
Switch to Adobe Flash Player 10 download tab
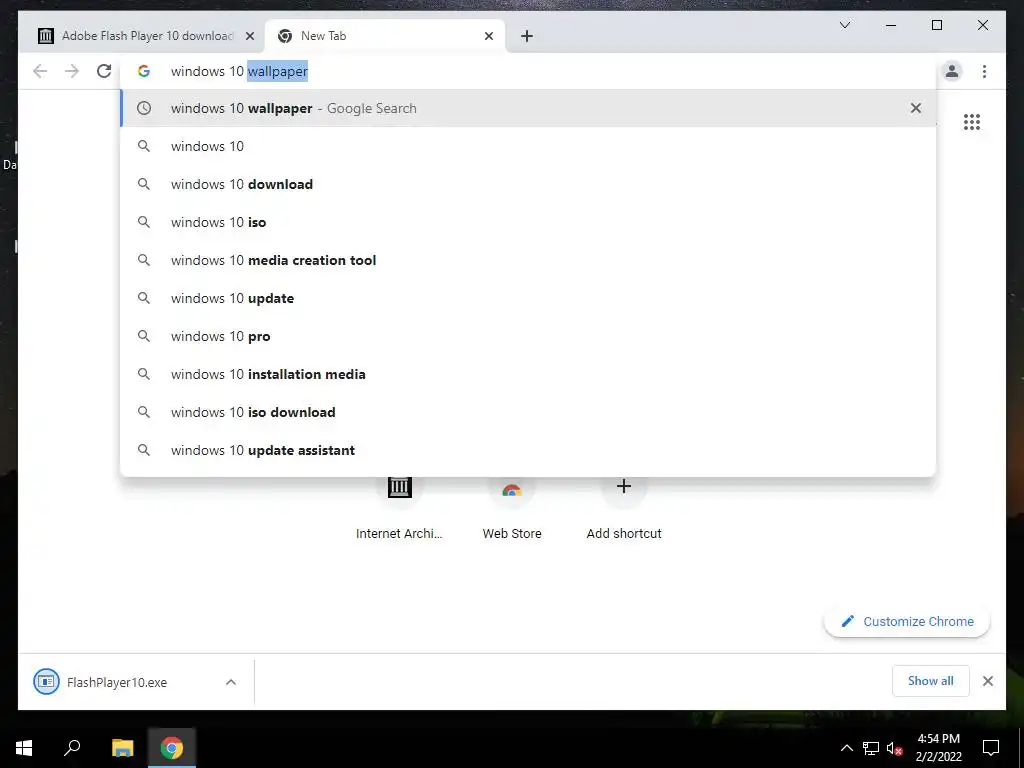tap(142, 36)
